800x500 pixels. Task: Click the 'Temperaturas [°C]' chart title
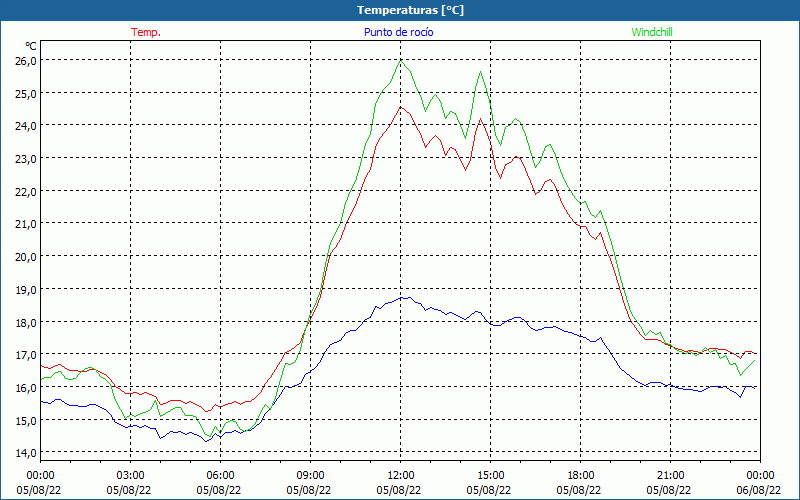click(x=410, y=10)
